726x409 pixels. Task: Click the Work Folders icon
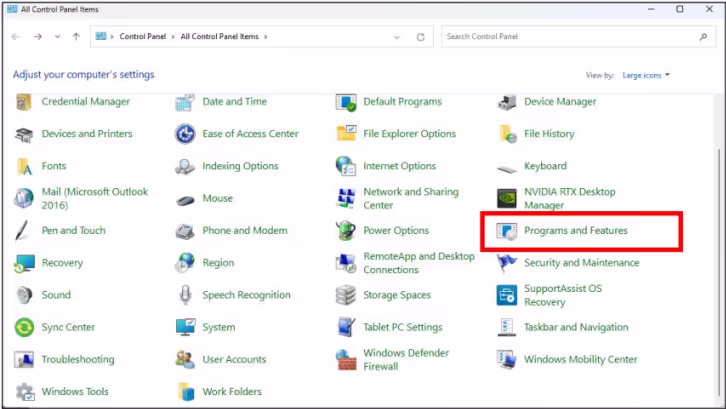(186, 392)
